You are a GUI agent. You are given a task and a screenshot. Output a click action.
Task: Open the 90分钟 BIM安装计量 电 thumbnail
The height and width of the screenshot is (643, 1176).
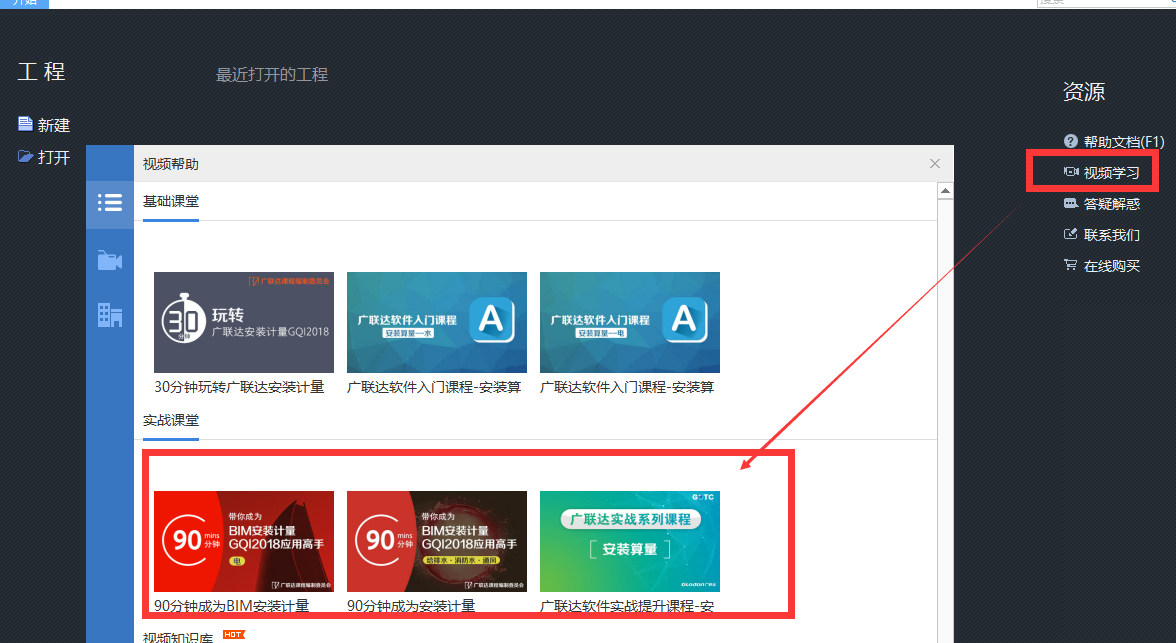tap(244, 542)
